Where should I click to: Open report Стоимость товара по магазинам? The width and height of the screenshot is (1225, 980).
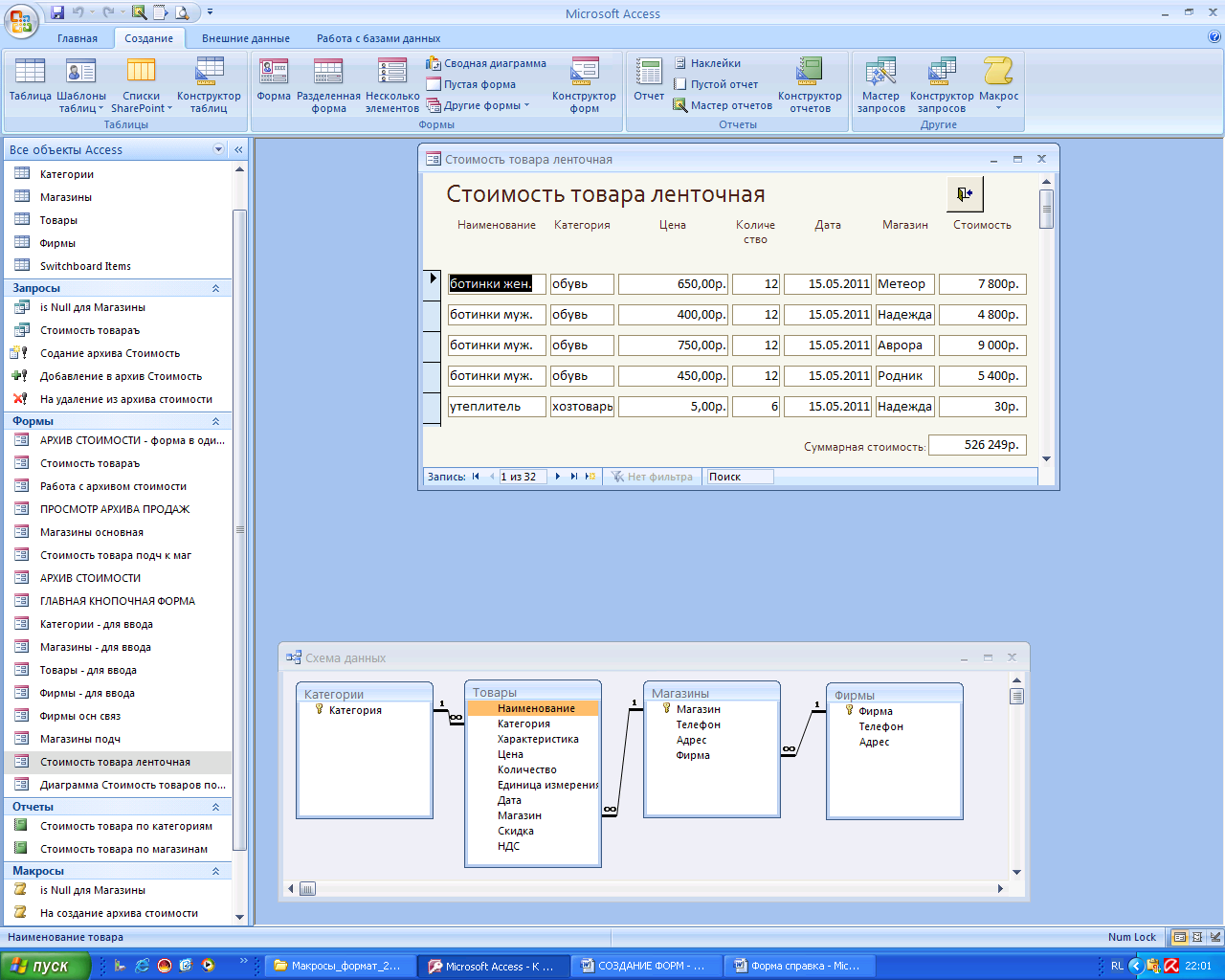(x=118, y=849)
